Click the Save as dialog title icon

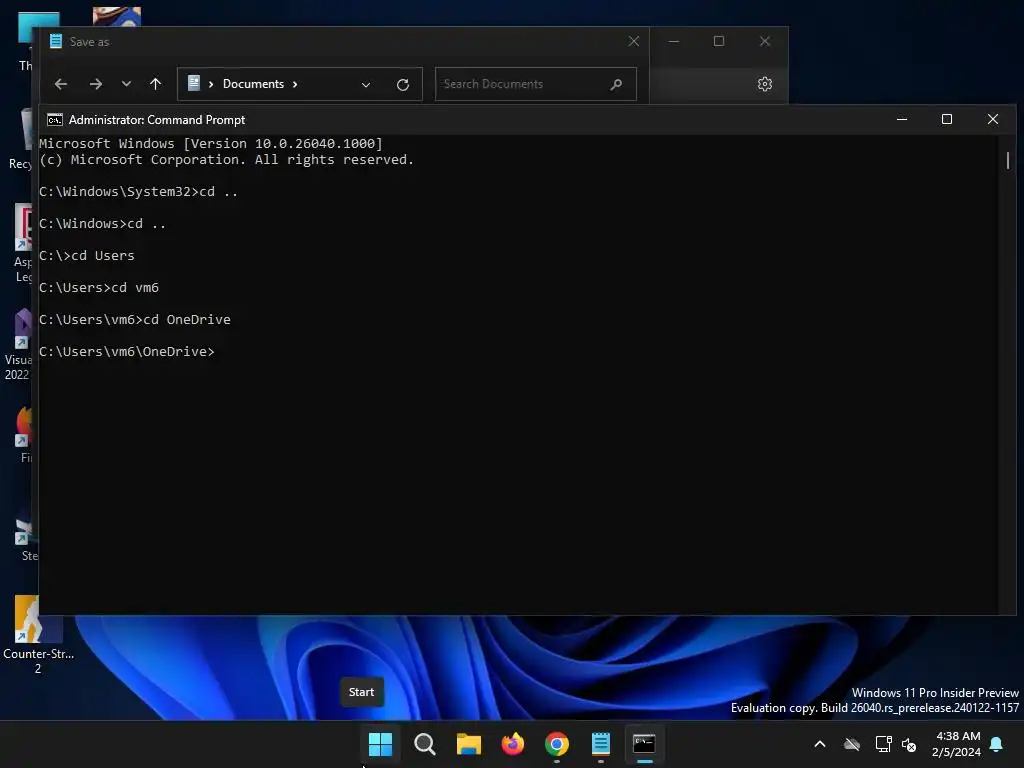tap(56, 41)
